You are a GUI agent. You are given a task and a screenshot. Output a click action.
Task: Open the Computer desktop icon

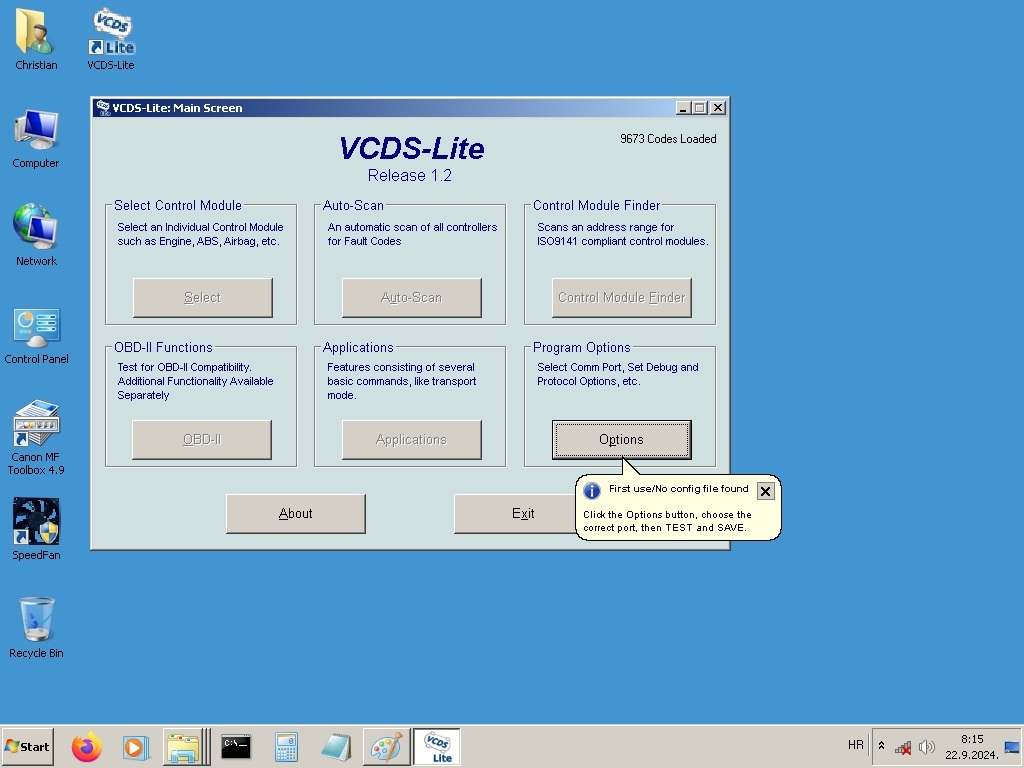pyautogui.click(x=36, y=138)
